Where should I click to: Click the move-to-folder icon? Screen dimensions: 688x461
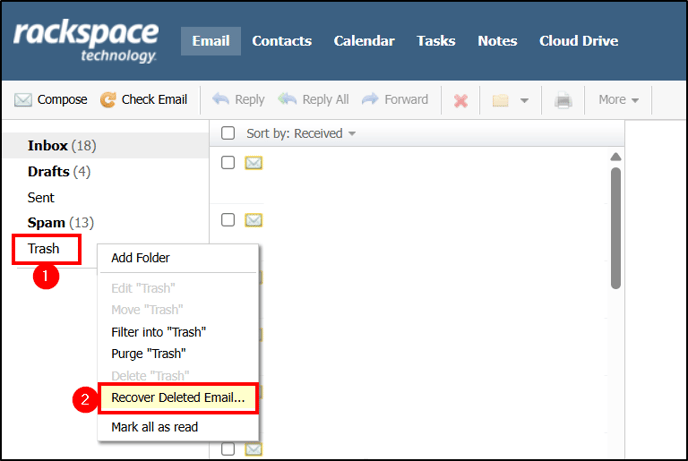click(x=500, y=100)
